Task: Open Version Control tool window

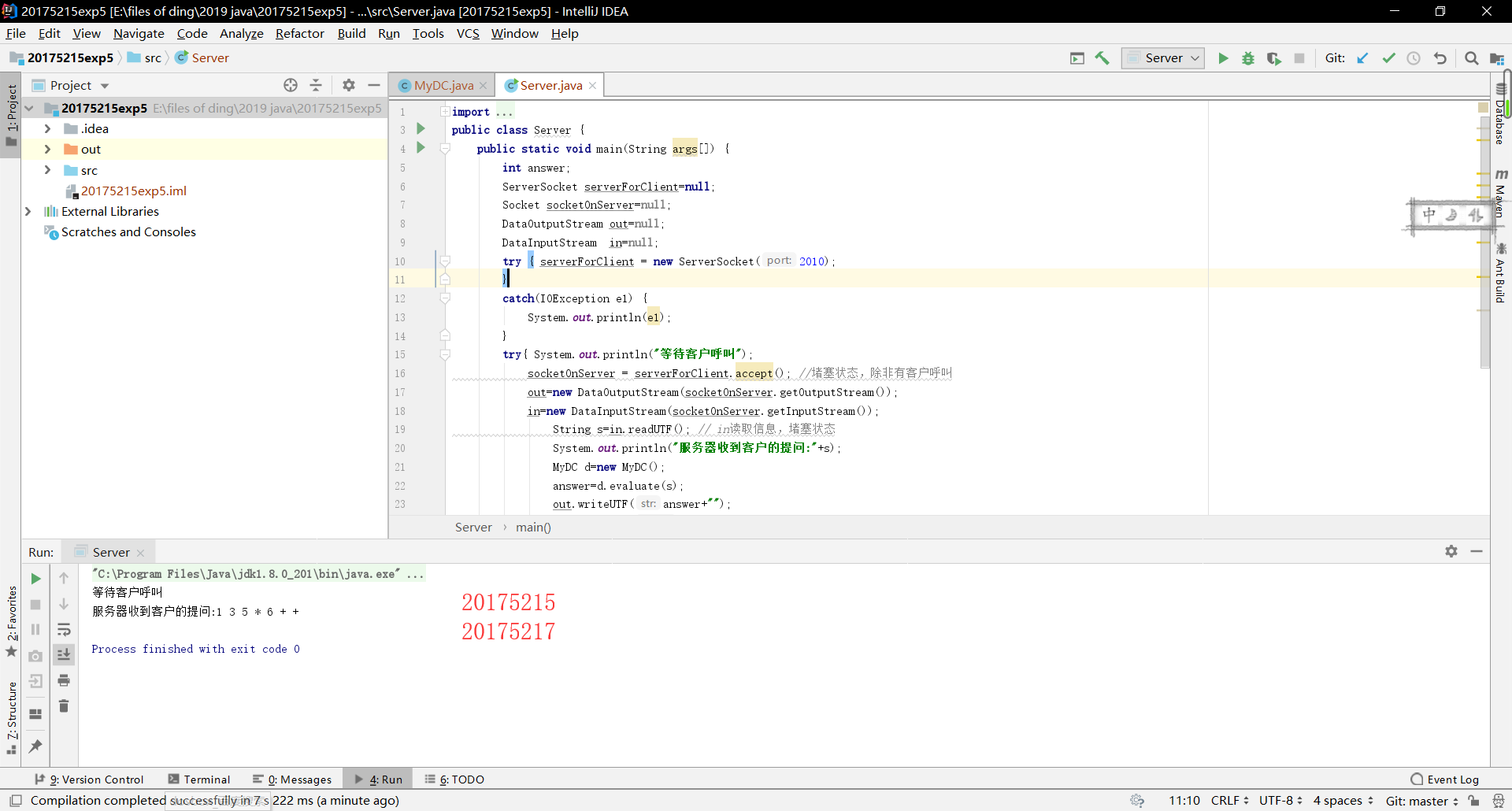Action: (89, 779)
